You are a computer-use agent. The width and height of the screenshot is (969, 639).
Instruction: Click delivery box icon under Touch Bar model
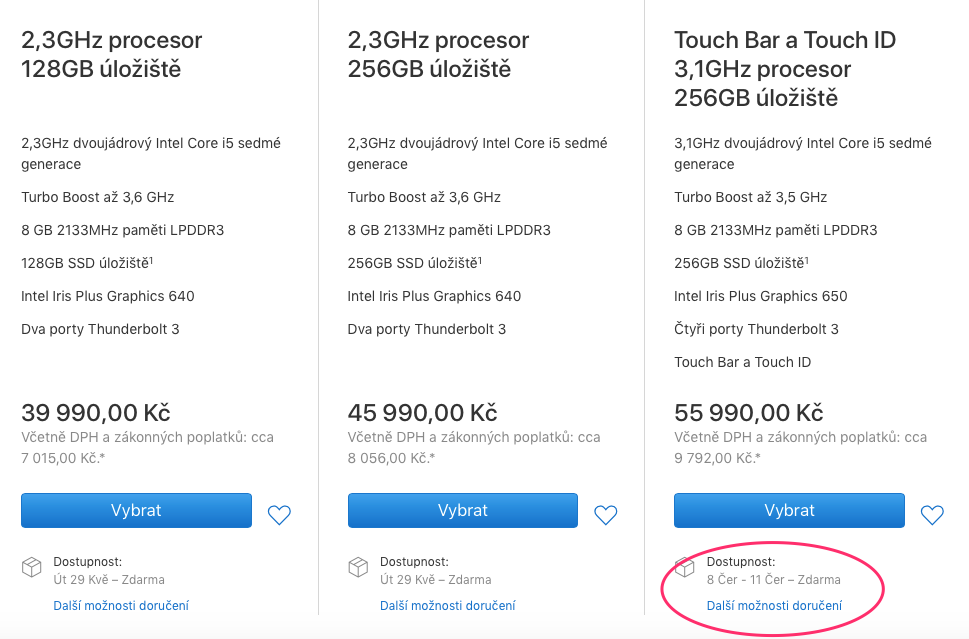tap(685, 568)
